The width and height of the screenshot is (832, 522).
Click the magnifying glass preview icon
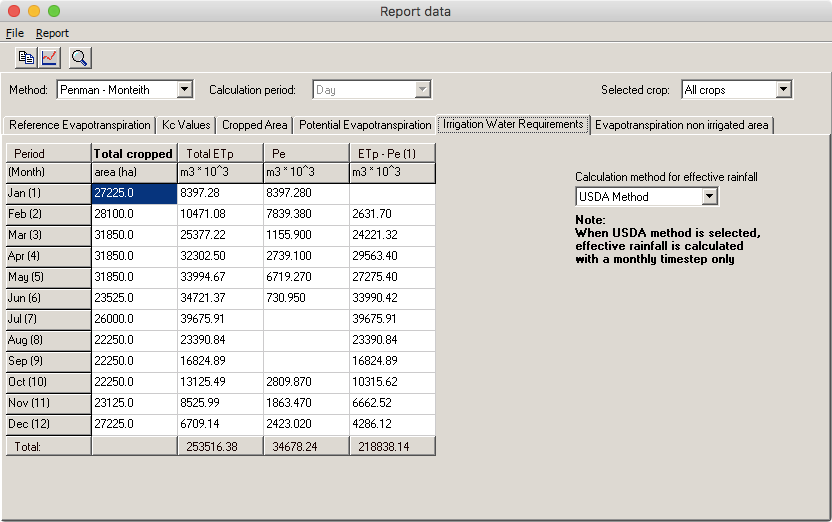tap(80, 57)
